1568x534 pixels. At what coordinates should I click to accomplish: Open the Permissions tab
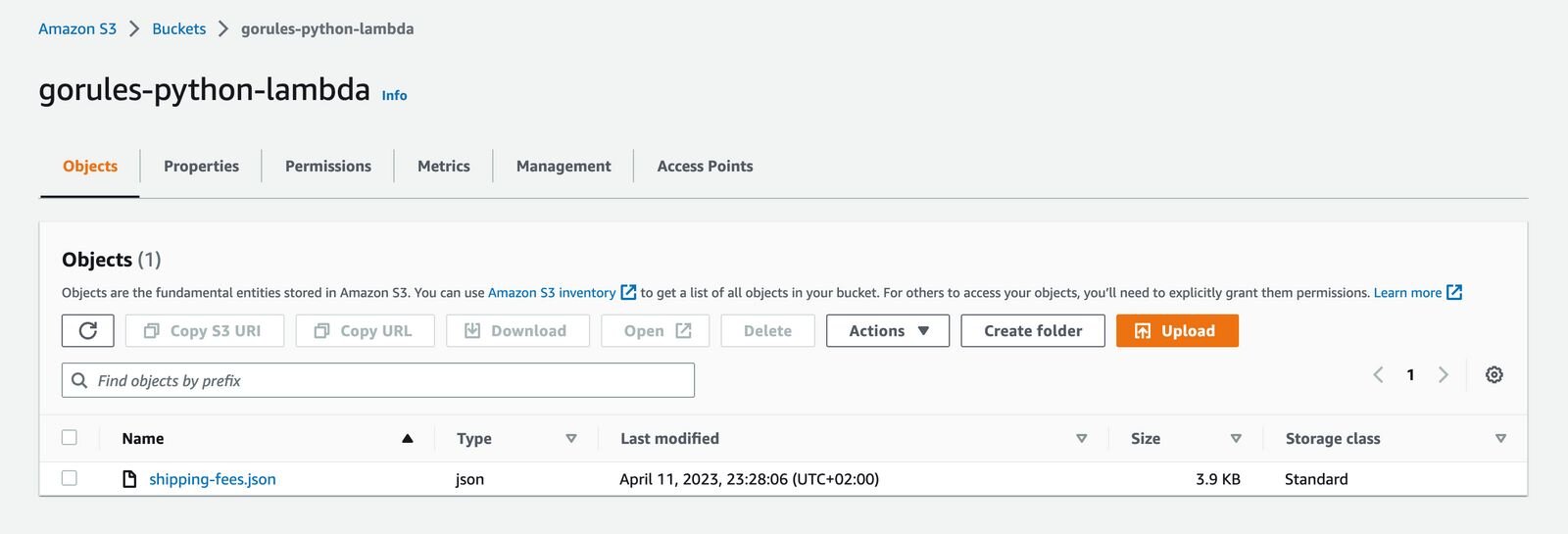pyautogui.click(x=328, y=167)
